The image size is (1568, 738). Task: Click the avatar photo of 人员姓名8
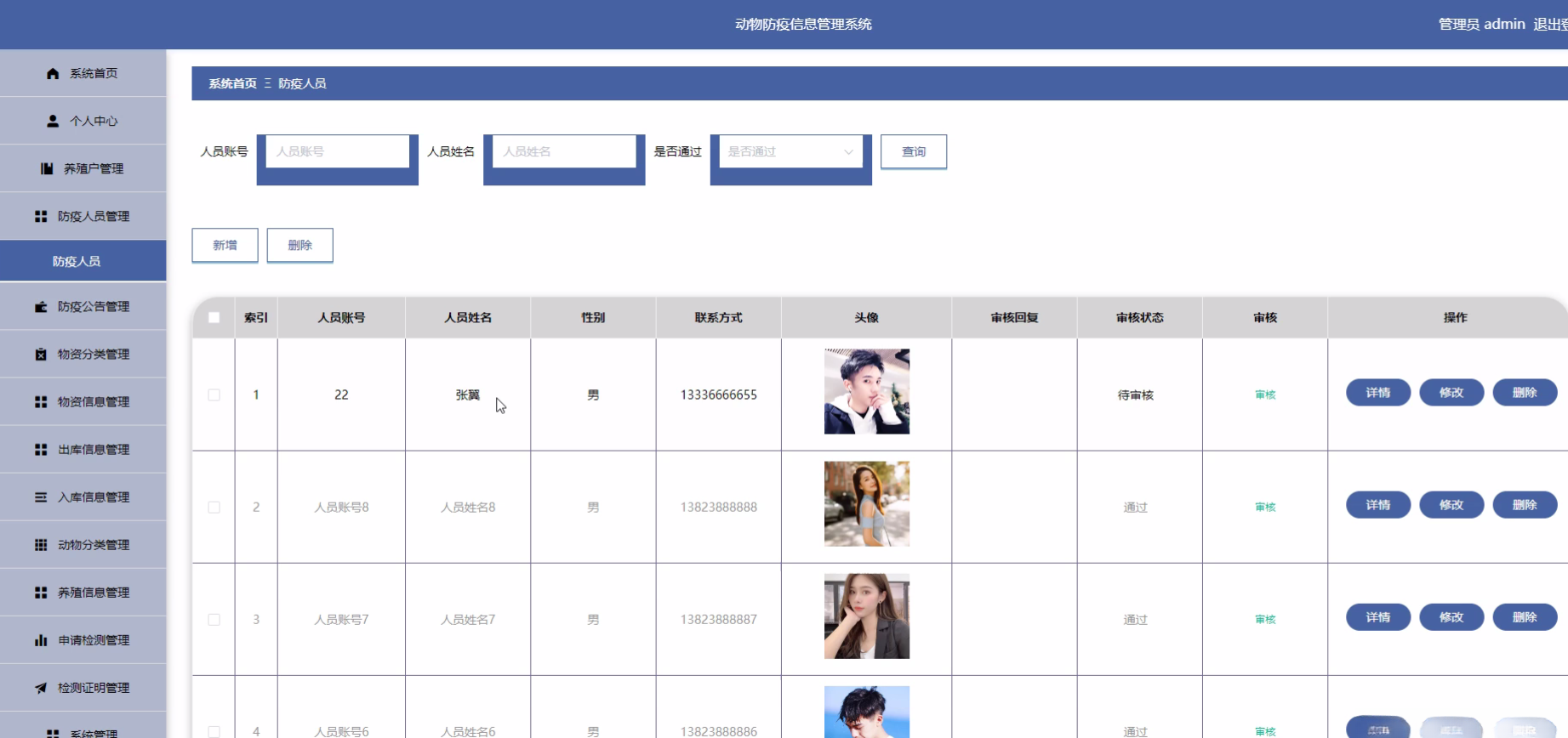(866, 503)
